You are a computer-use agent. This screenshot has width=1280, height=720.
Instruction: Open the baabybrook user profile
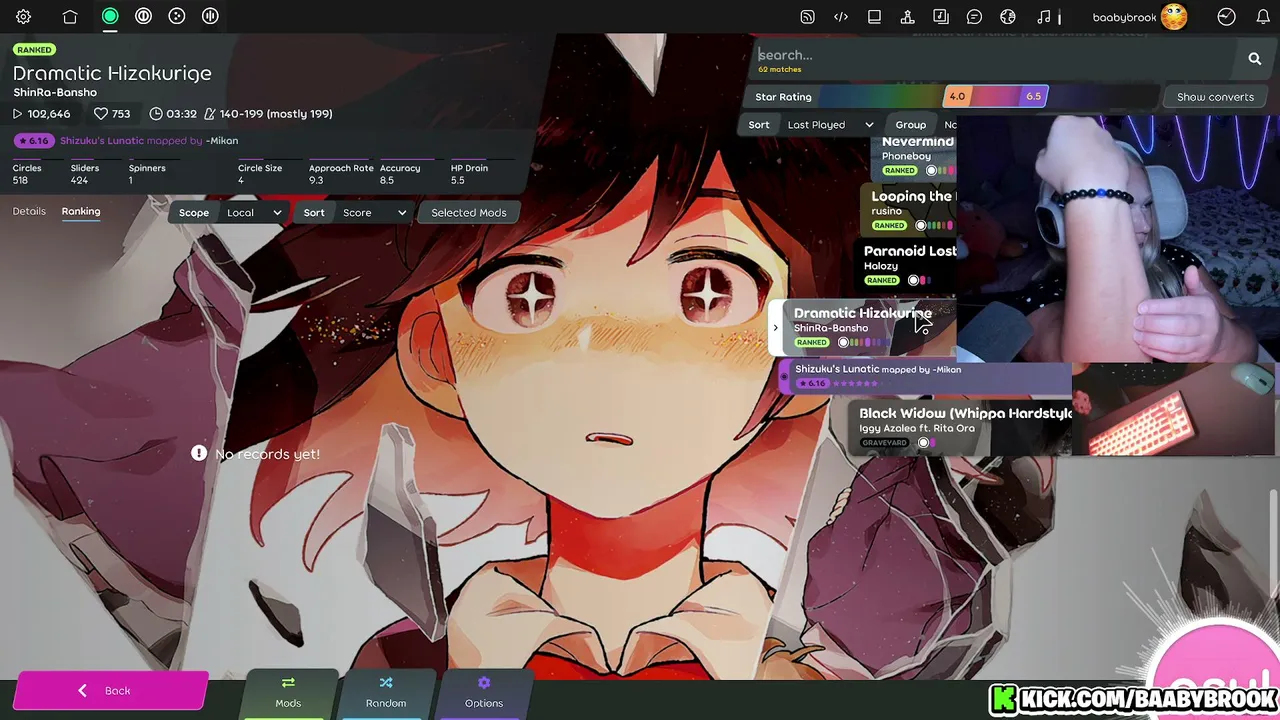click(1139, 17)
